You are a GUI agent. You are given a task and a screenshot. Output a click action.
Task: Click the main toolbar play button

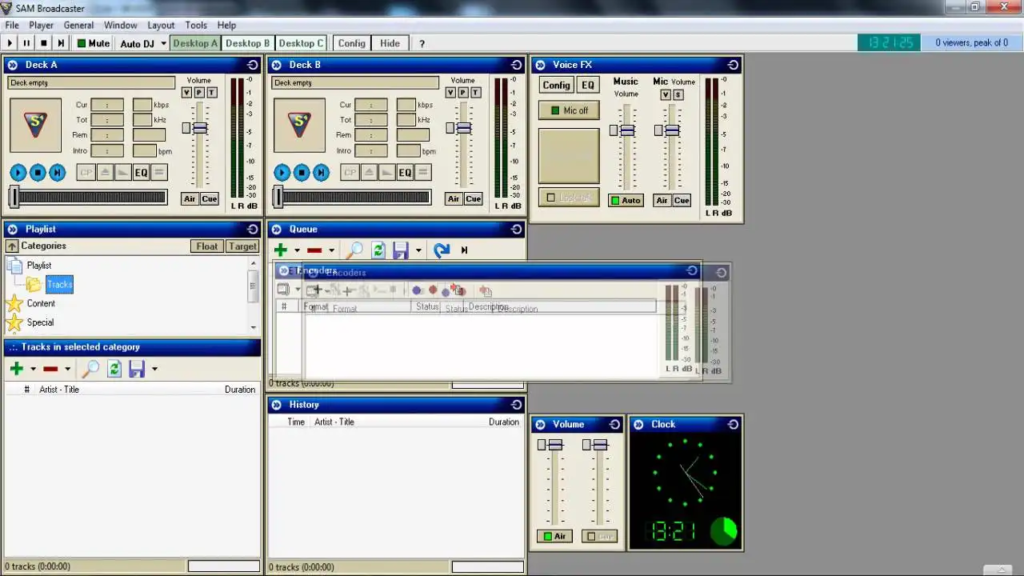10,43
